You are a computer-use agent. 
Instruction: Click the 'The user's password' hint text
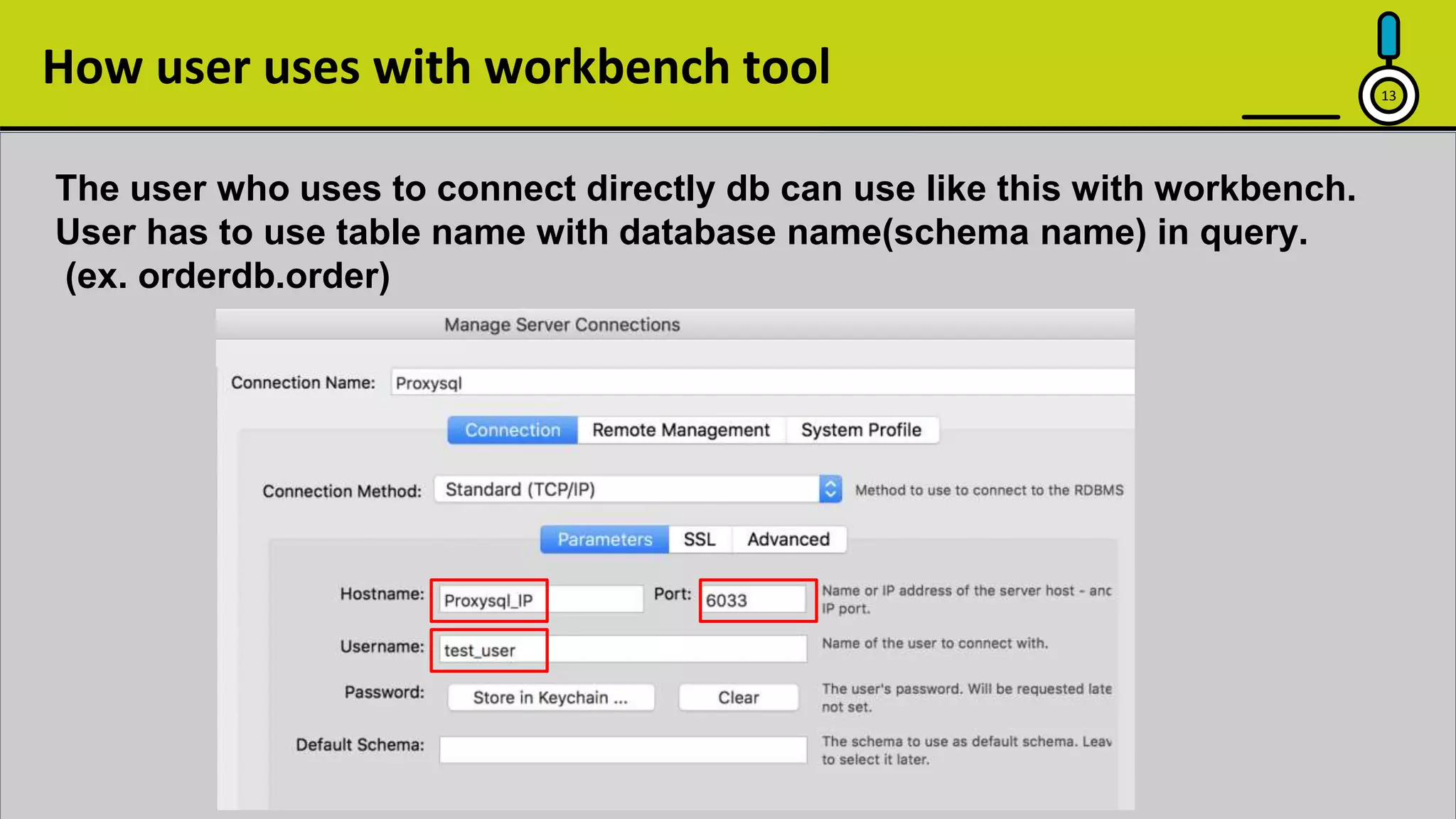click(x=967, y=697)
